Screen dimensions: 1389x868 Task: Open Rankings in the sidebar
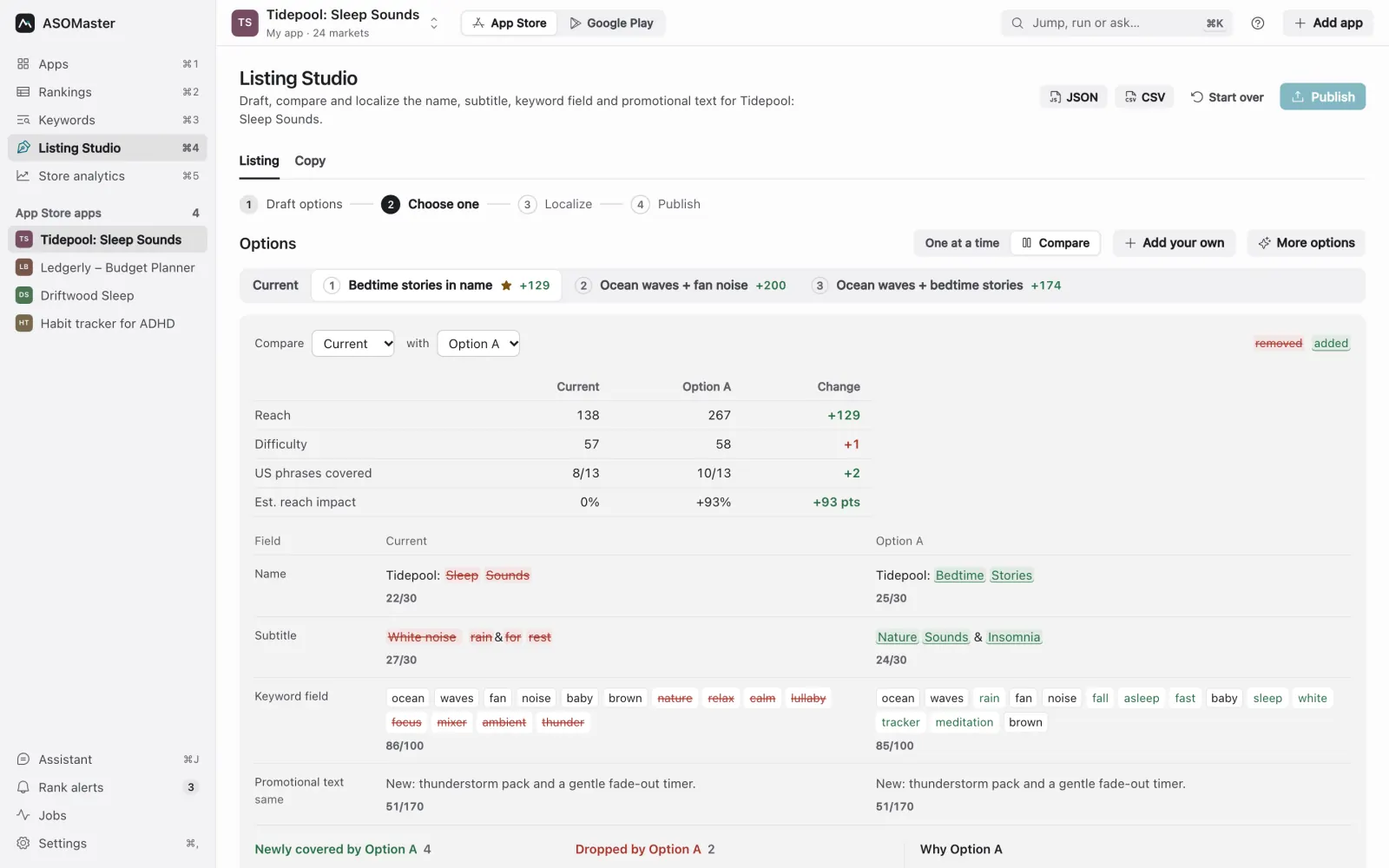coord(108,92)
